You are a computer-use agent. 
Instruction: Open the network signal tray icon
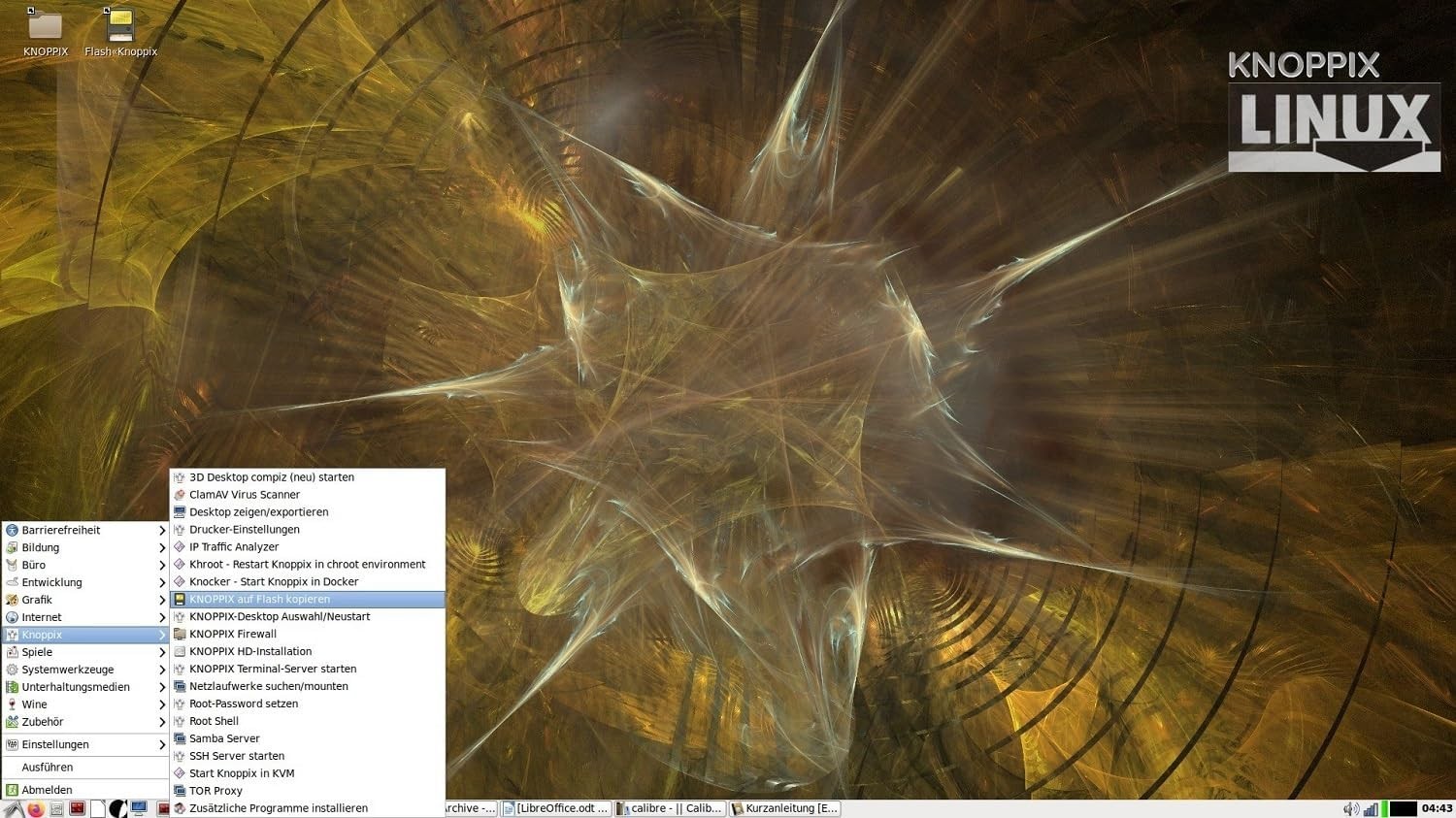tap(1371, 809)
